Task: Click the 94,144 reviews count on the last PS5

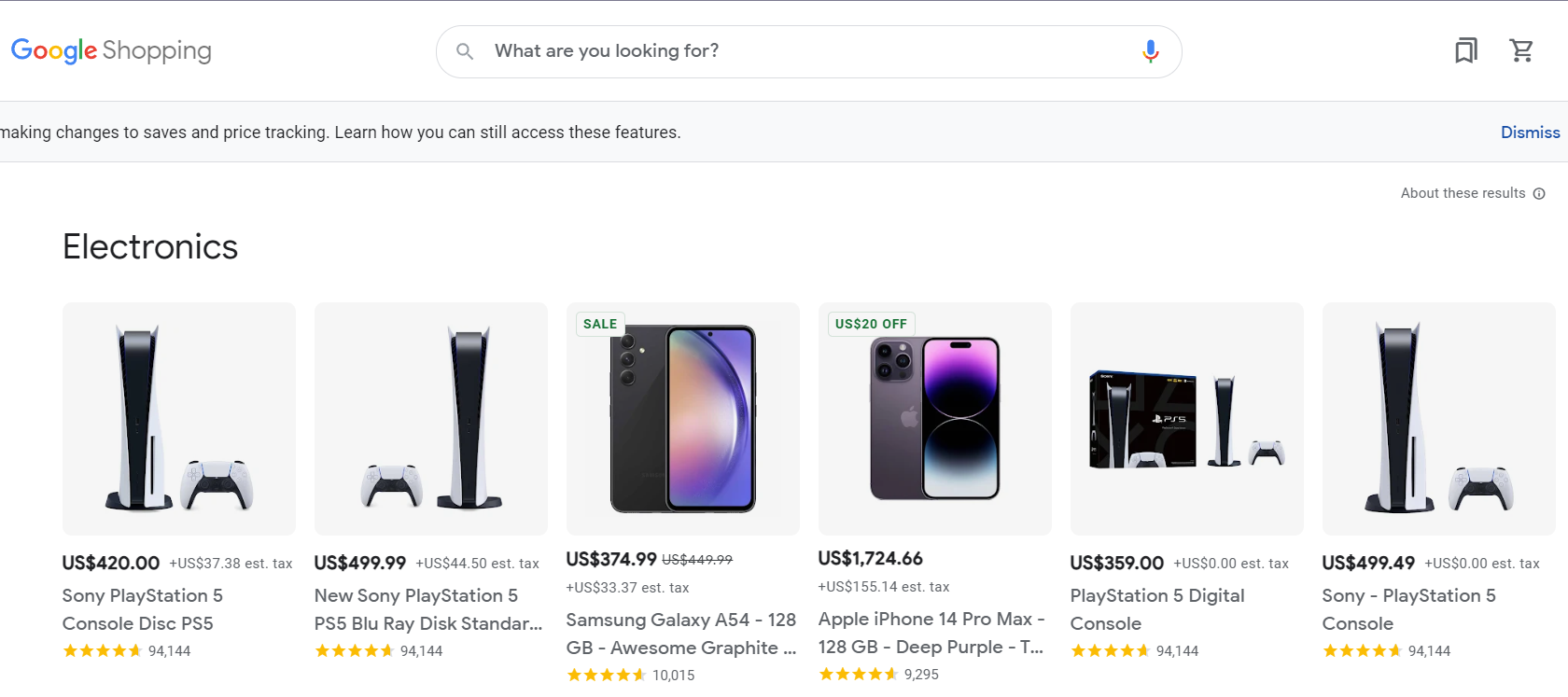Action: (x=1429, y=650)
